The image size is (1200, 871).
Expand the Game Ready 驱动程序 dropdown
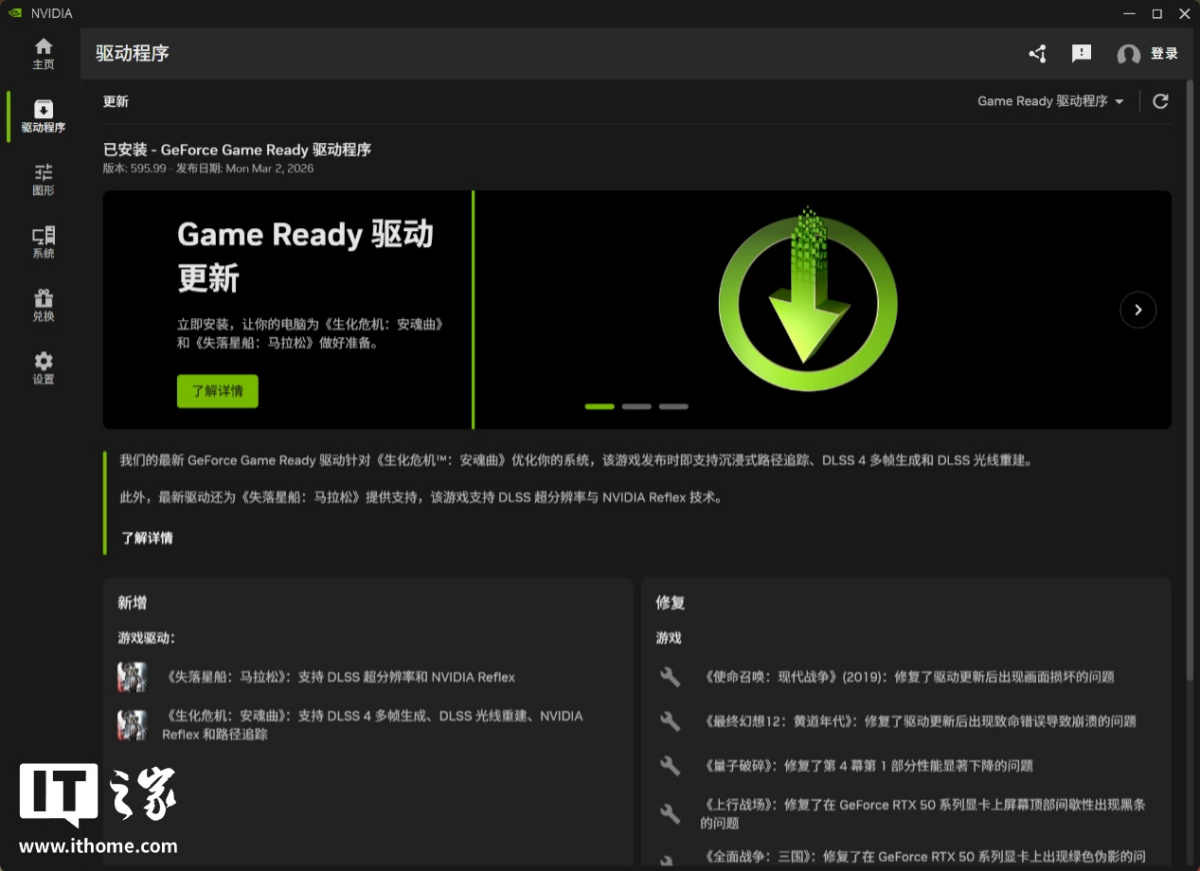pyautogui.click(x=1050, y=101)
